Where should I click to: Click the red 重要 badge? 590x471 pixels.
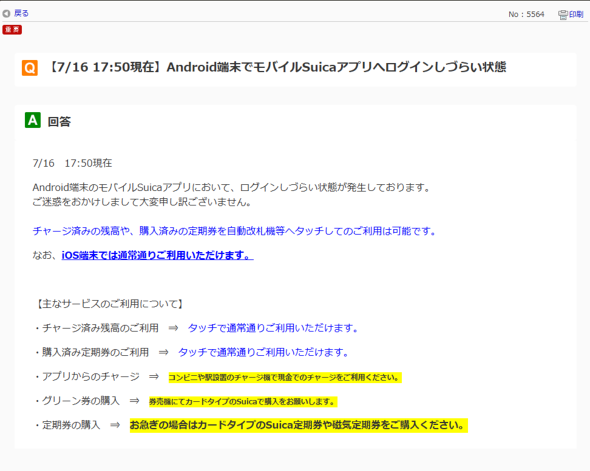point(12,30)
